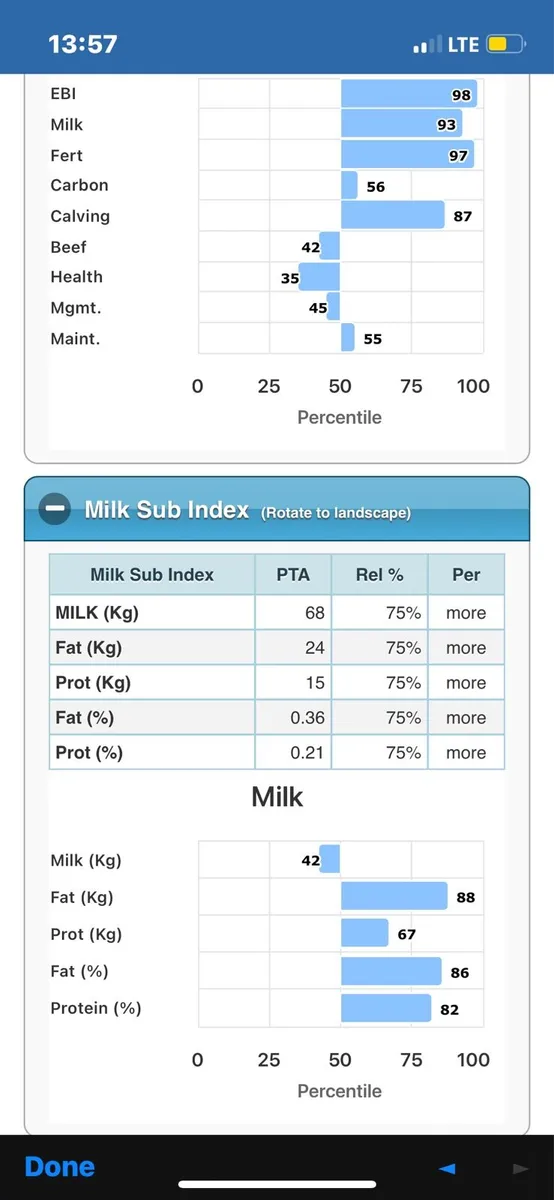Screen dimensions: 554x1200
Task: Open 'more' for Prot (%) row
Action: 466,753
